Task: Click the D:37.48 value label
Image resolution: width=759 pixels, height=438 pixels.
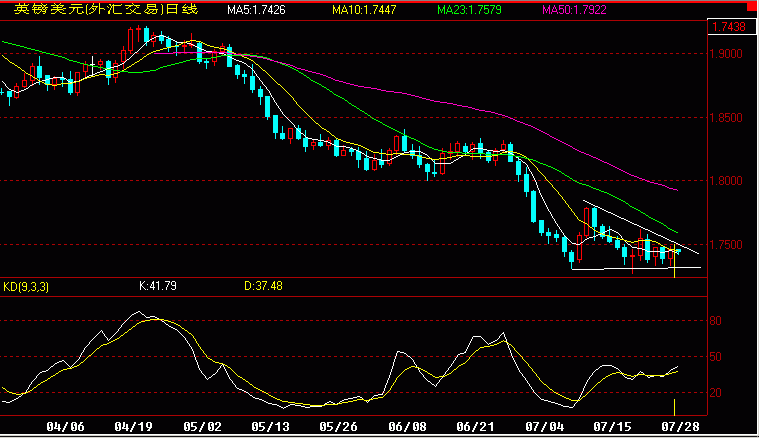Action: click(x=263, y=286)
